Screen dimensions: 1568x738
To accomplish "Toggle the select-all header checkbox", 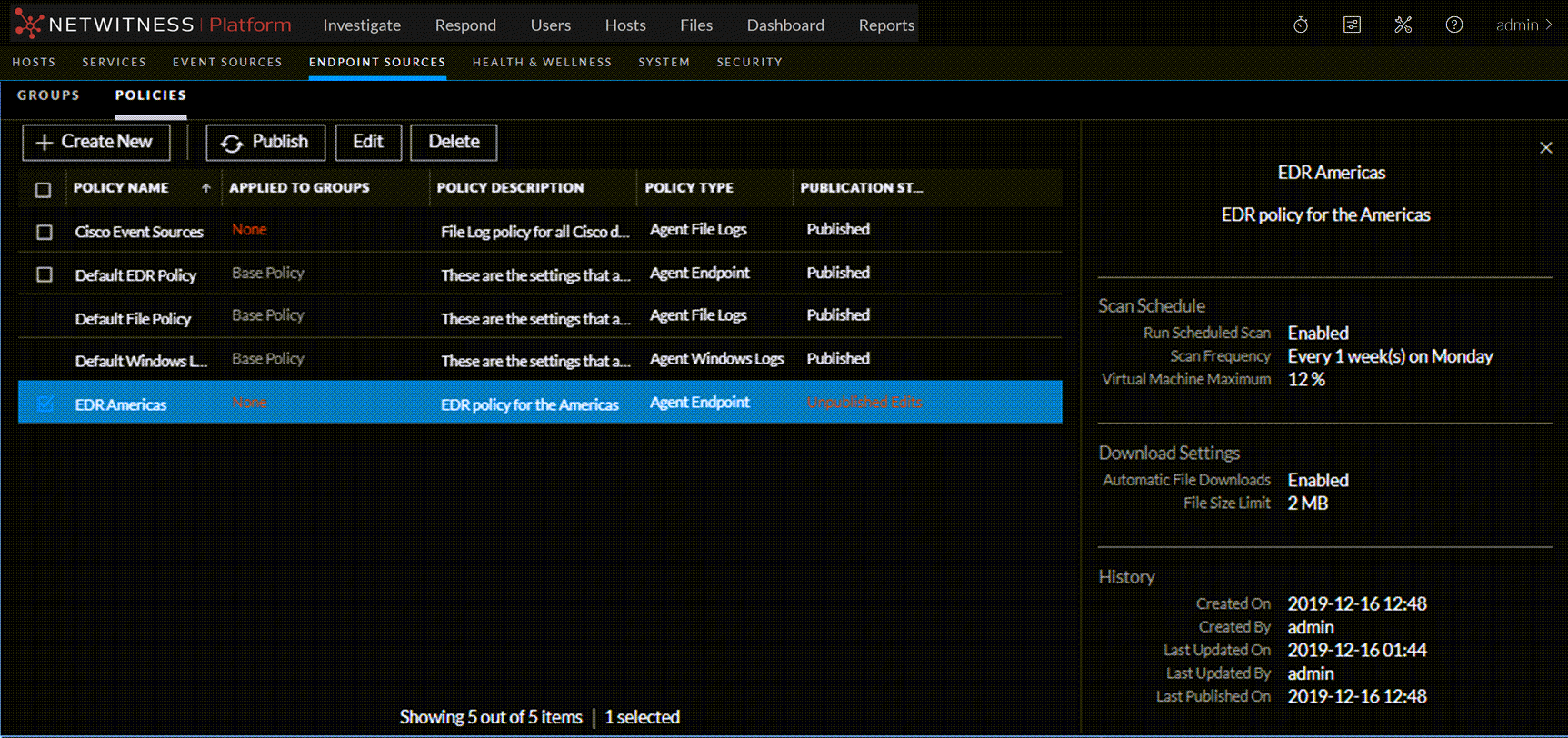I will point(43,190).
